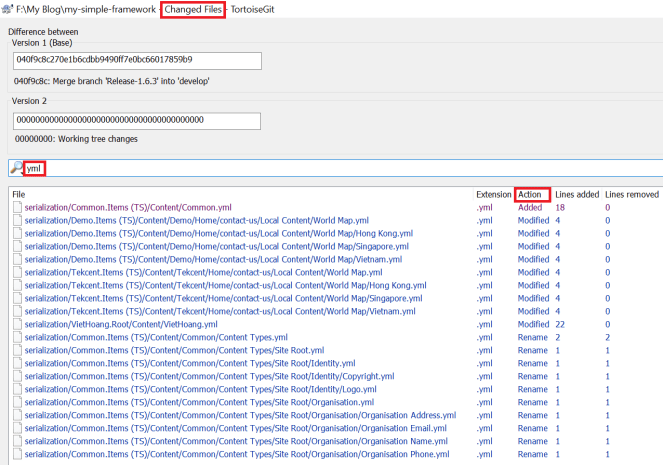
Task: Click the file icon next to Logo.yml
Action: click(x=17, y=389)
